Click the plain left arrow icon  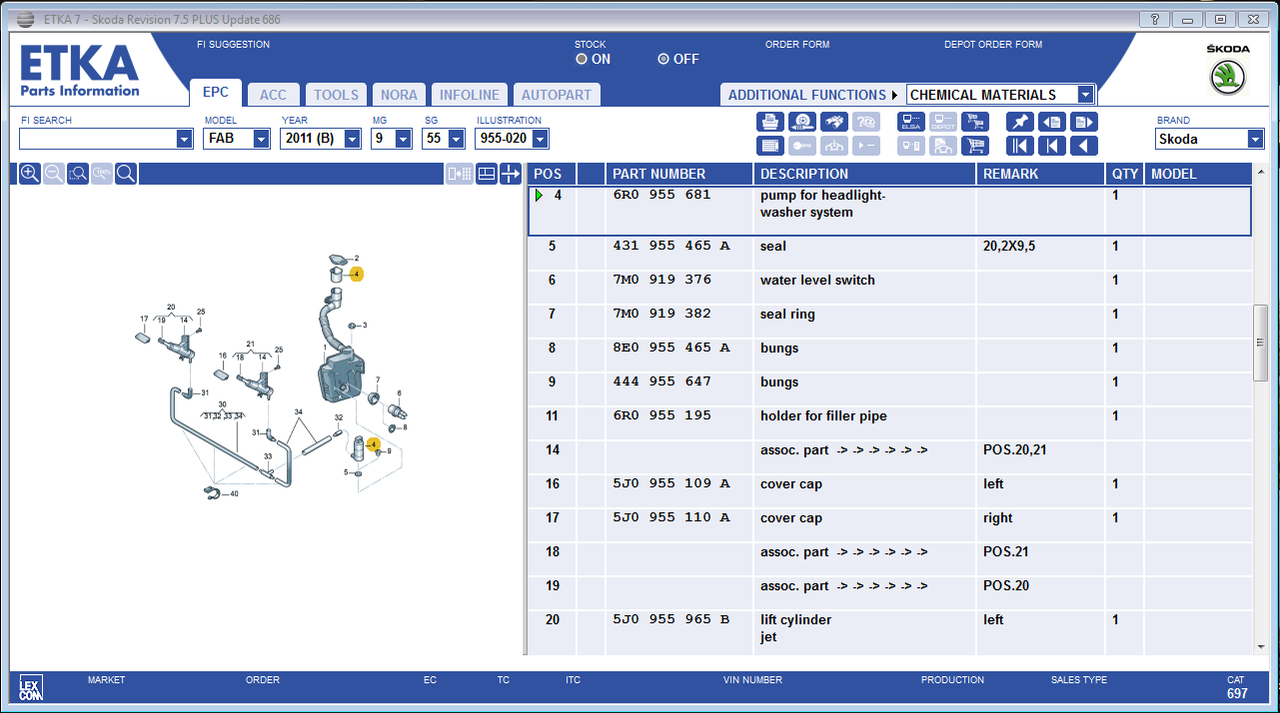coord(1083,146)
